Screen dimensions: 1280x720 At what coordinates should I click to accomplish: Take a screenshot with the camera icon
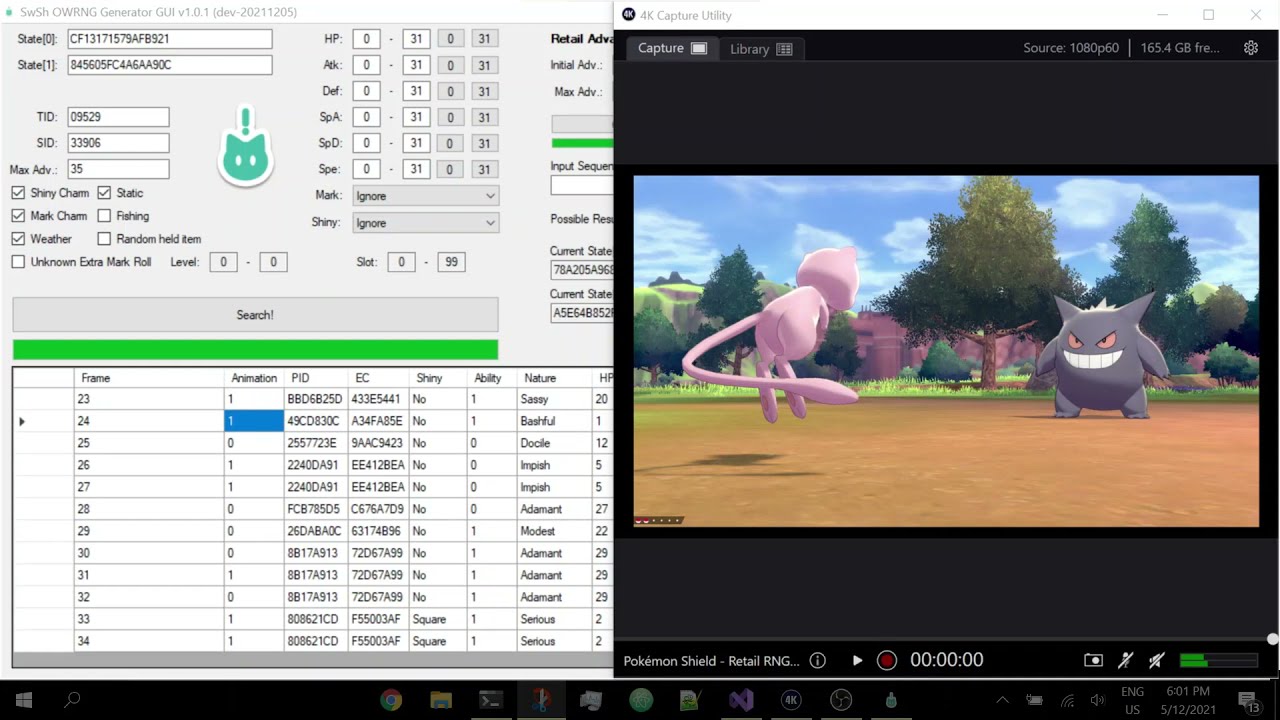click(x=1093, y=660)
